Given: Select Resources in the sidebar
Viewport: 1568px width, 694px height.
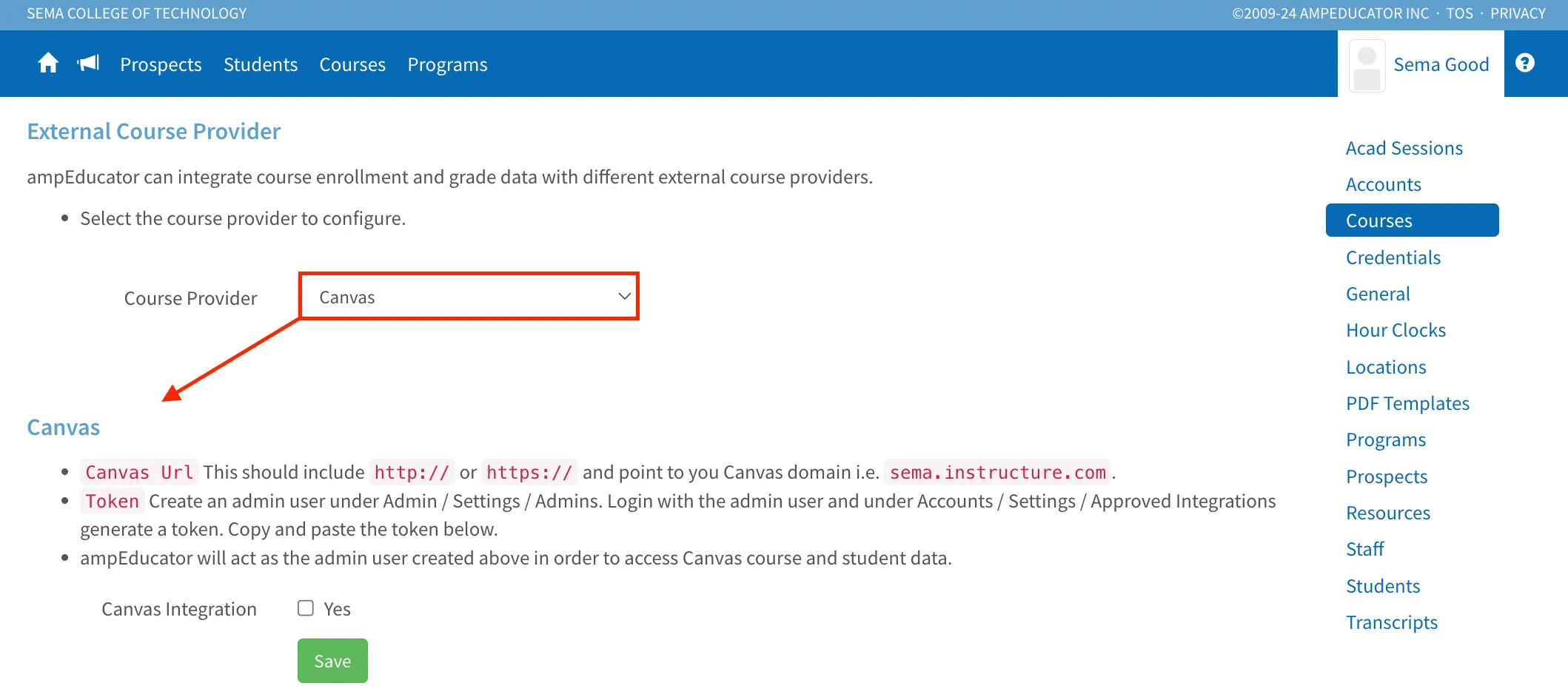Looking at the screenshot, I should (x=1387, y=513).
